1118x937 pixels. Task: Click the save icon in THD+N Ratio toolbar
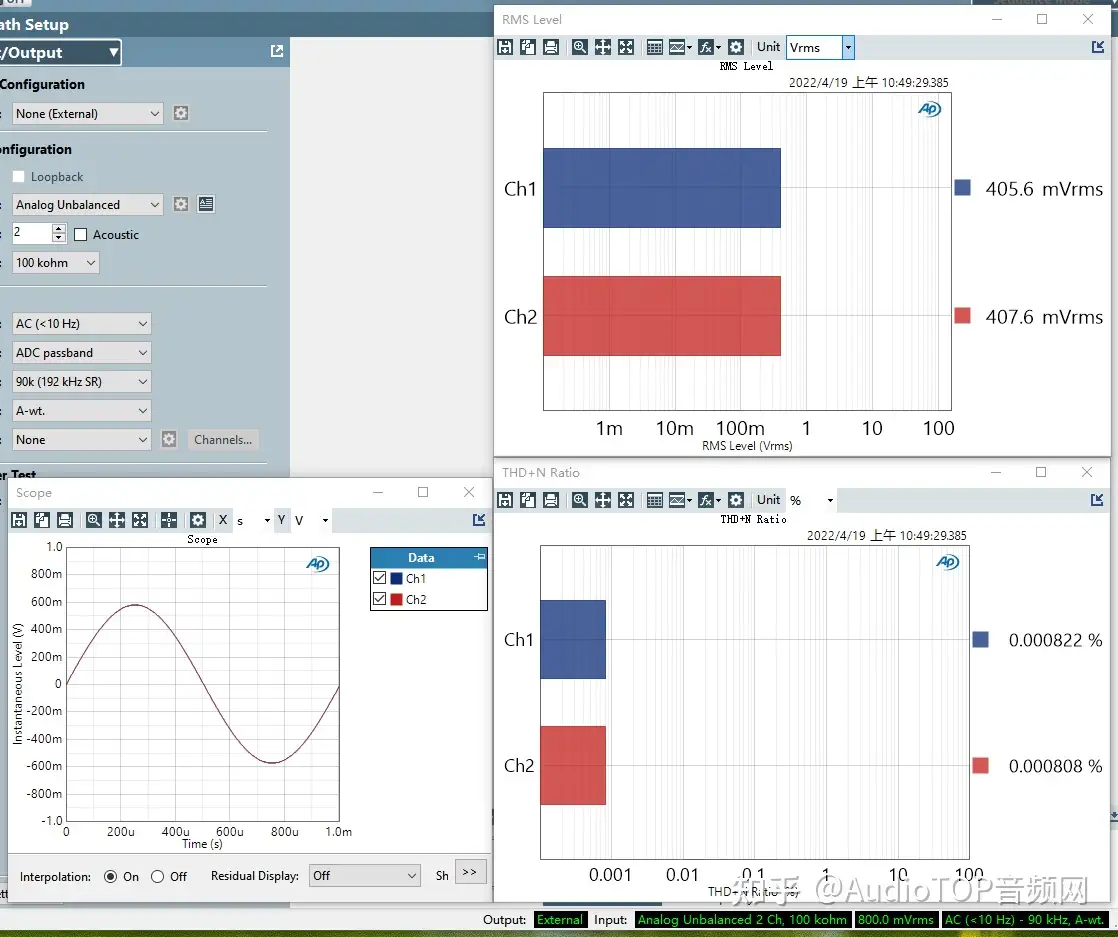coord(505,500)
